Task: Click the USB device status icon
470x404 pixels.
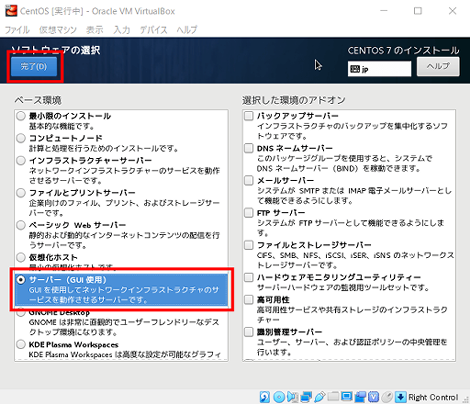Action: tap(320, 397)
